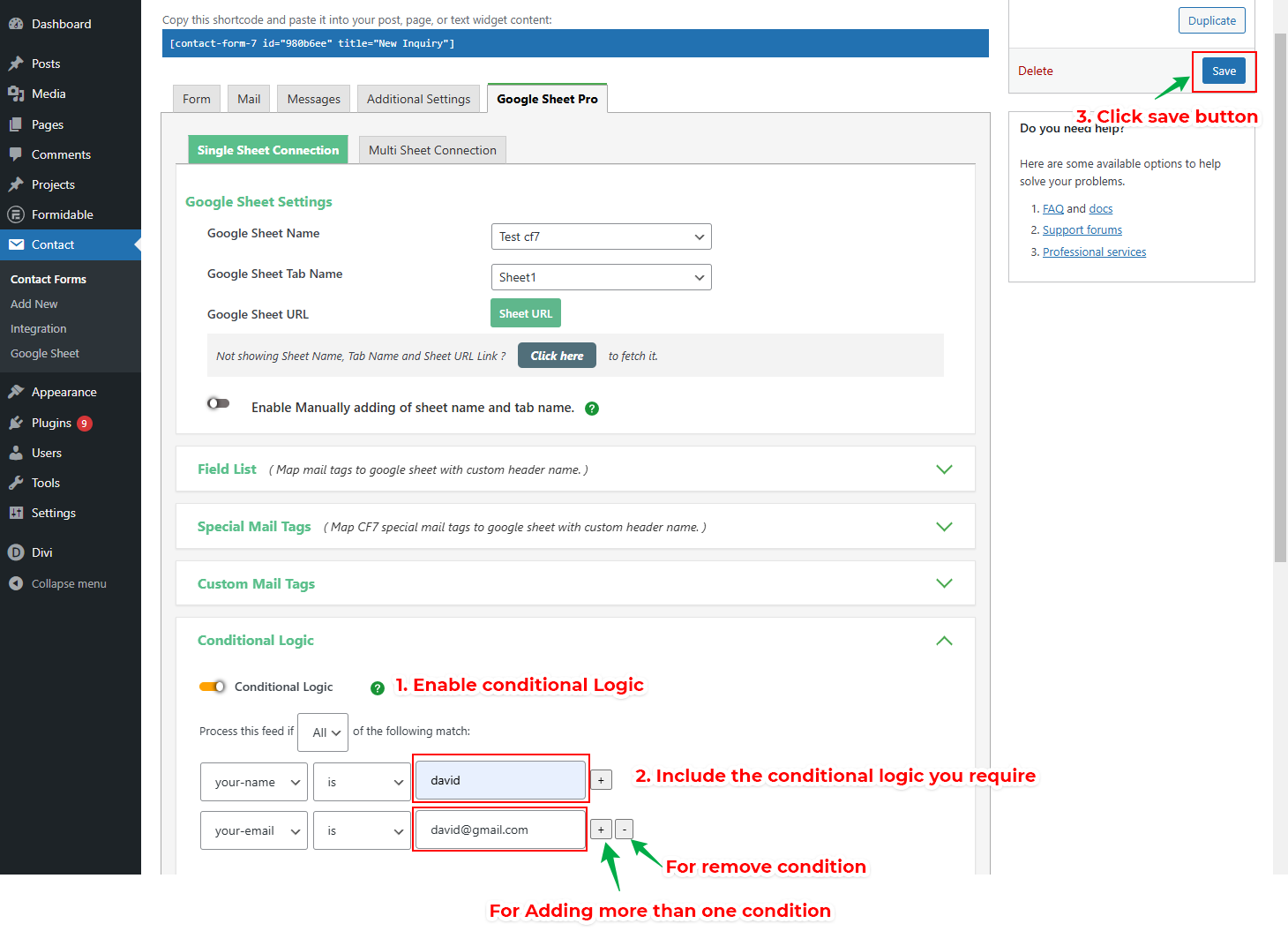
Task: Click the Dashboard icon in sidebar
Action: click(x=16, y=24)
